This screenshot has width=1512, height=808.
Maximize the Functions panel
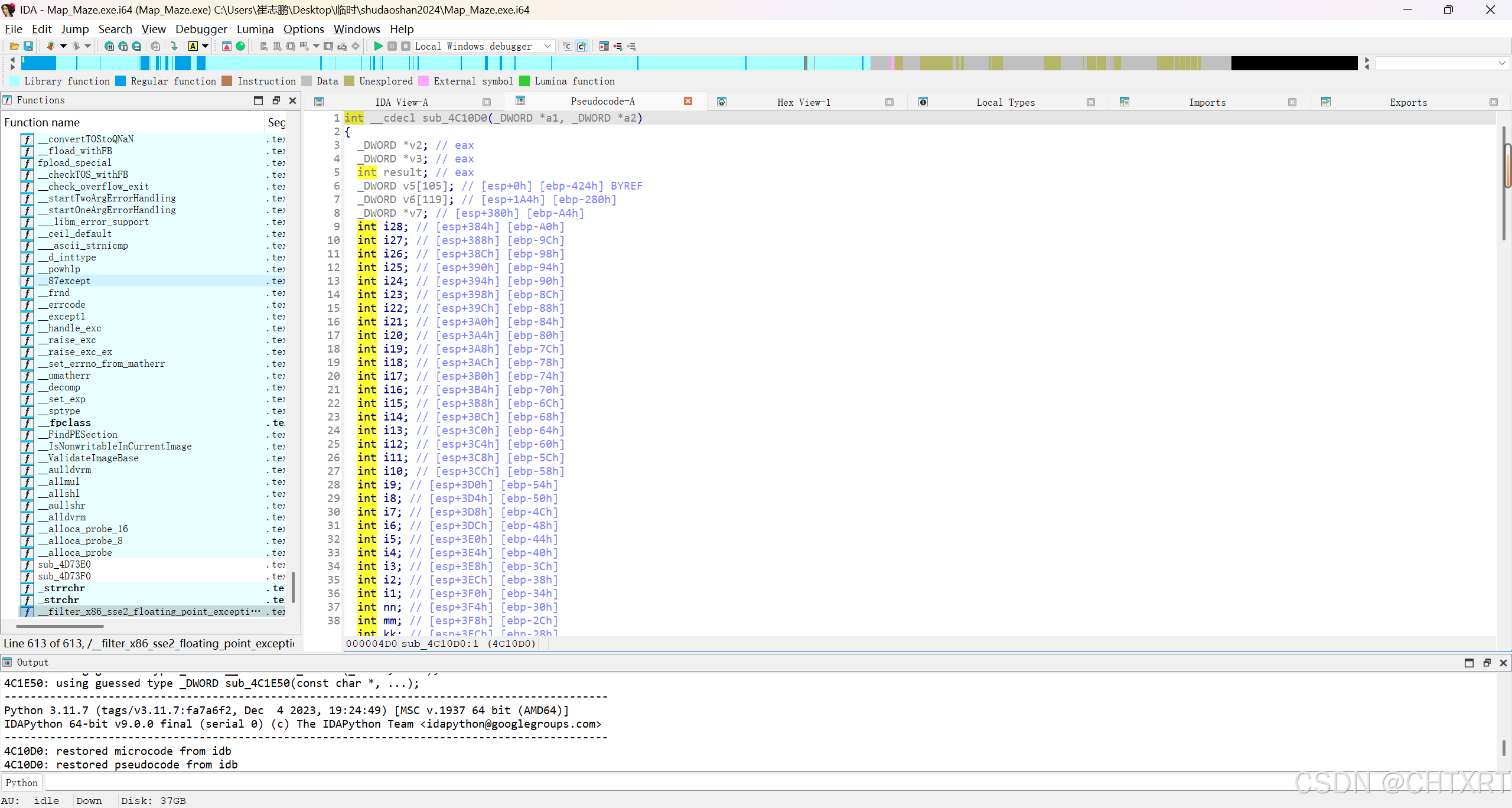pos(258,100)
